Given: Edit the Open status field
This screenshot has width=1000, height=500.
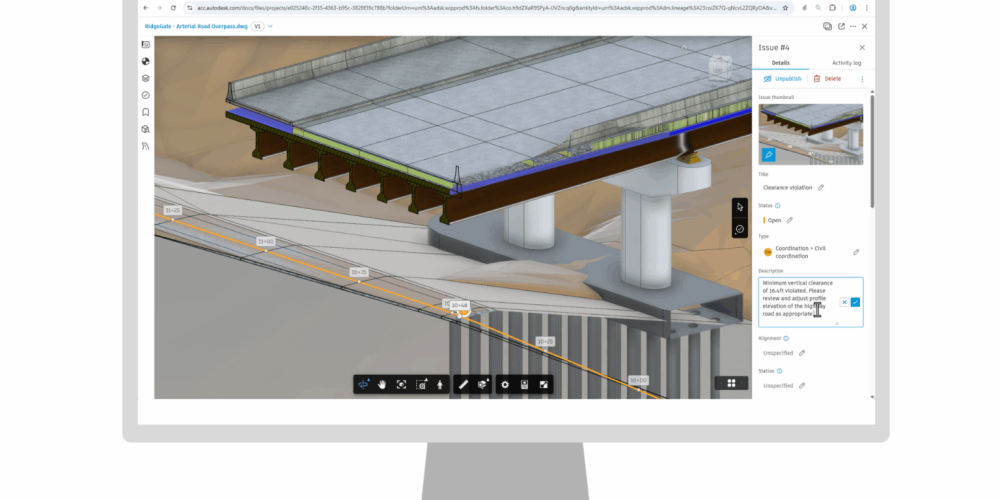Looking at the screenshot, I should coord(789,220).
